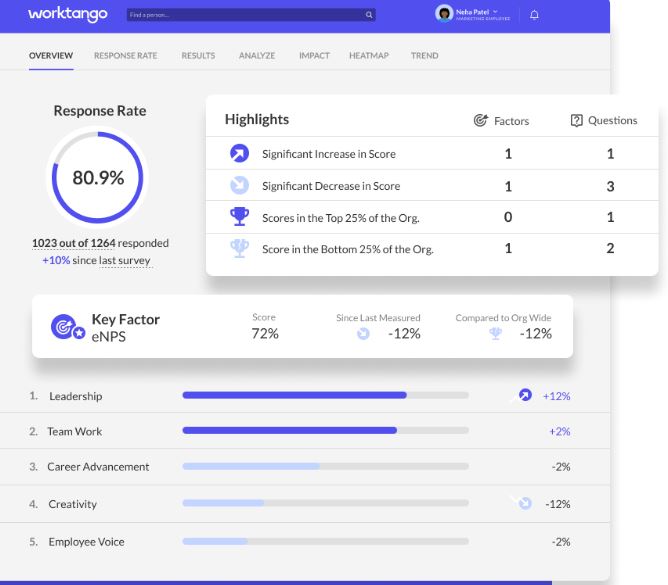Focus the Find a person search field

(251, 15)
